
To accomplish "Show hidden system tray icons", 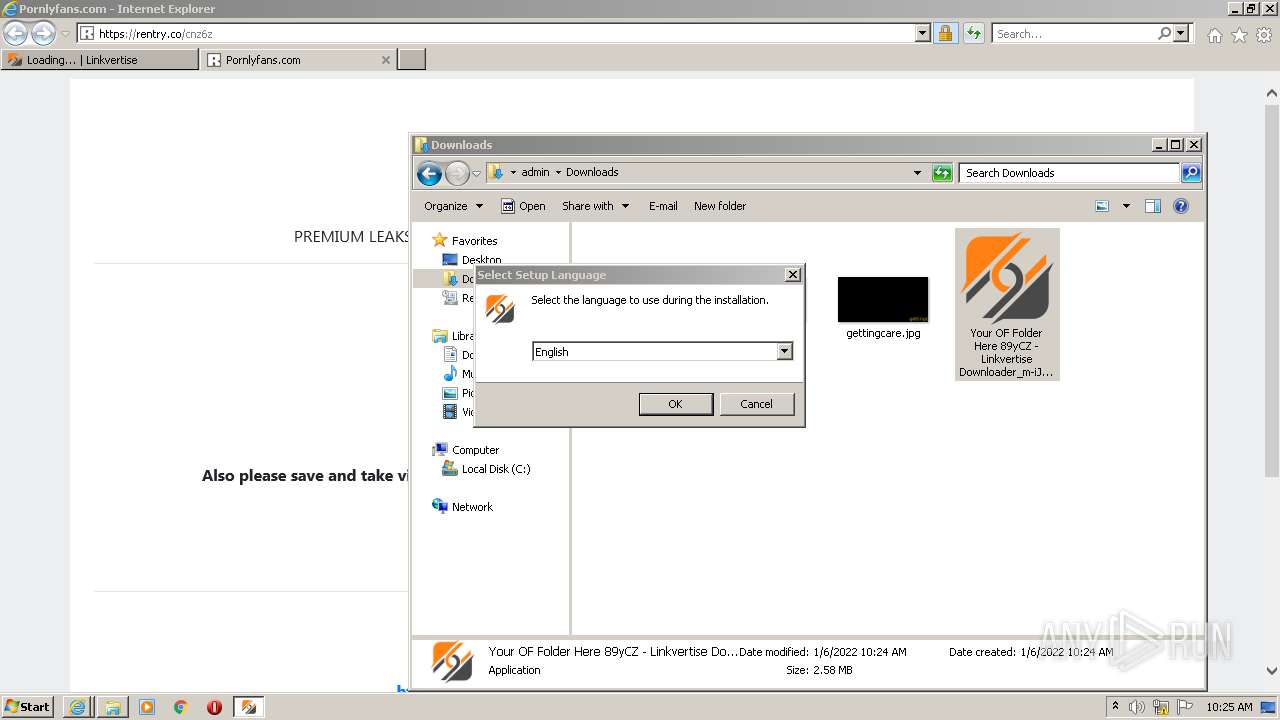I will pos(1115,706).
